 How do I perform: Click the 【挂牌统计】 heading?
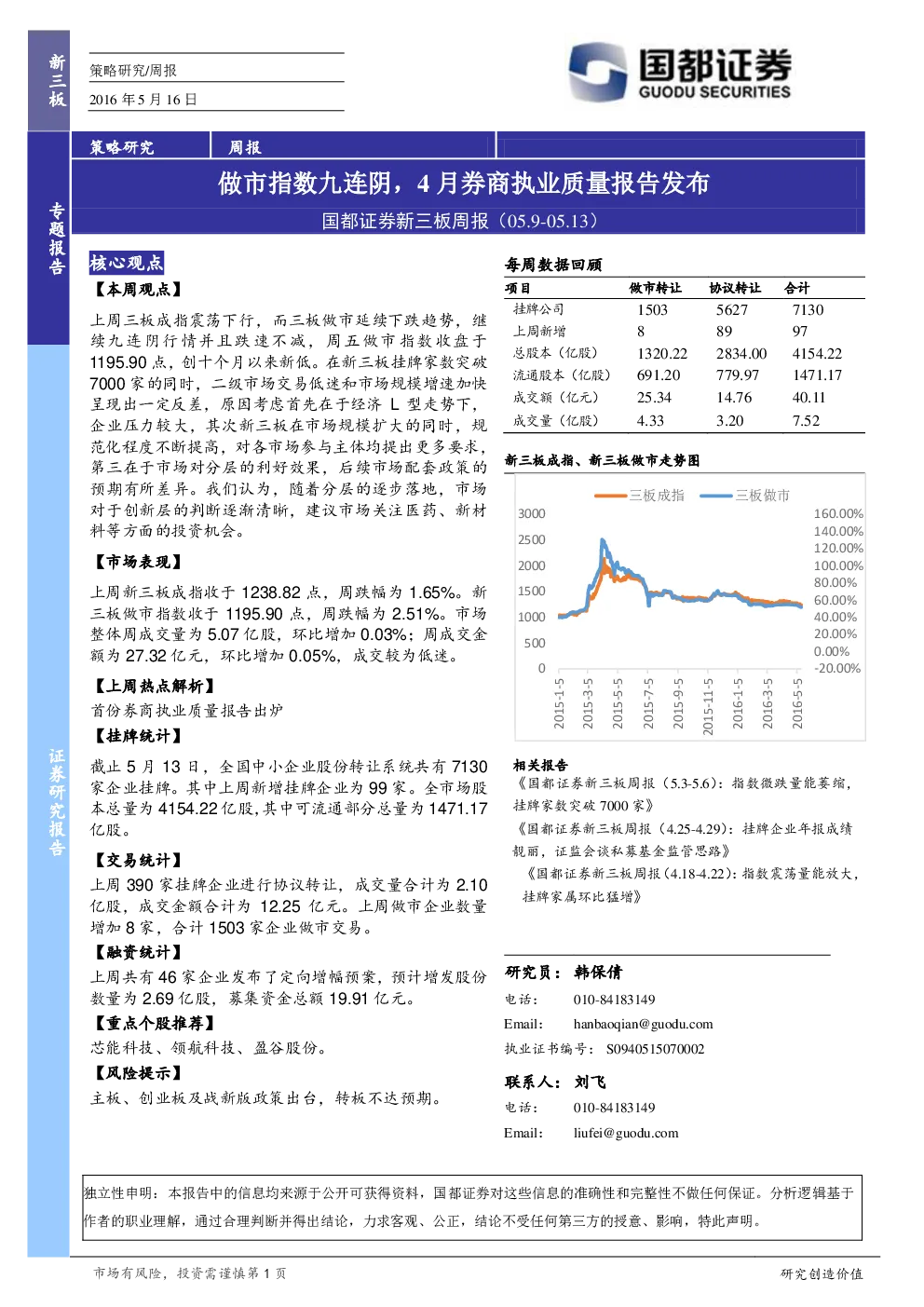[x=137, y=736]
